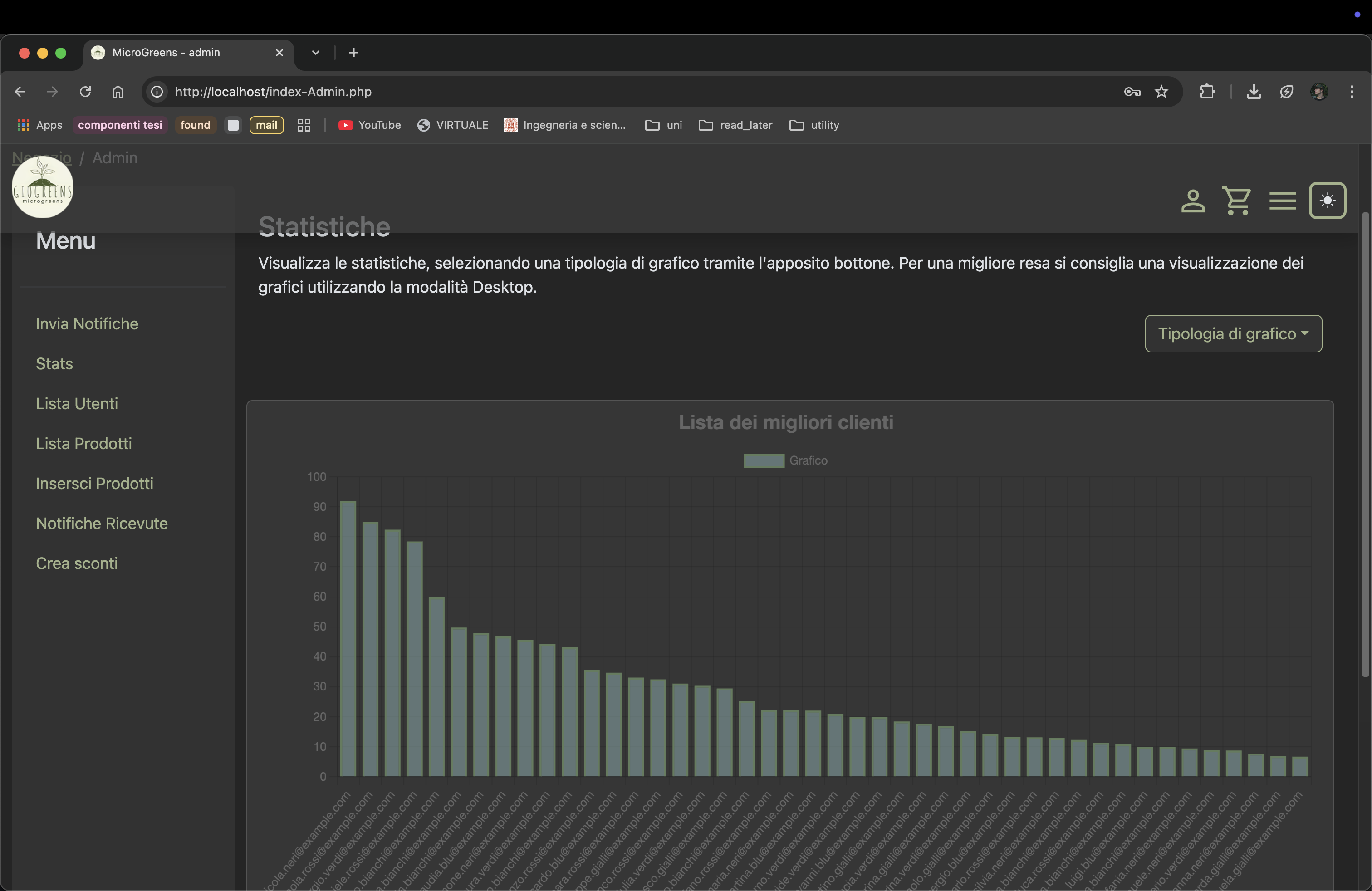1372x891 pixels.
Task: Open browser downloads icon
Action: coord(1253,92)
